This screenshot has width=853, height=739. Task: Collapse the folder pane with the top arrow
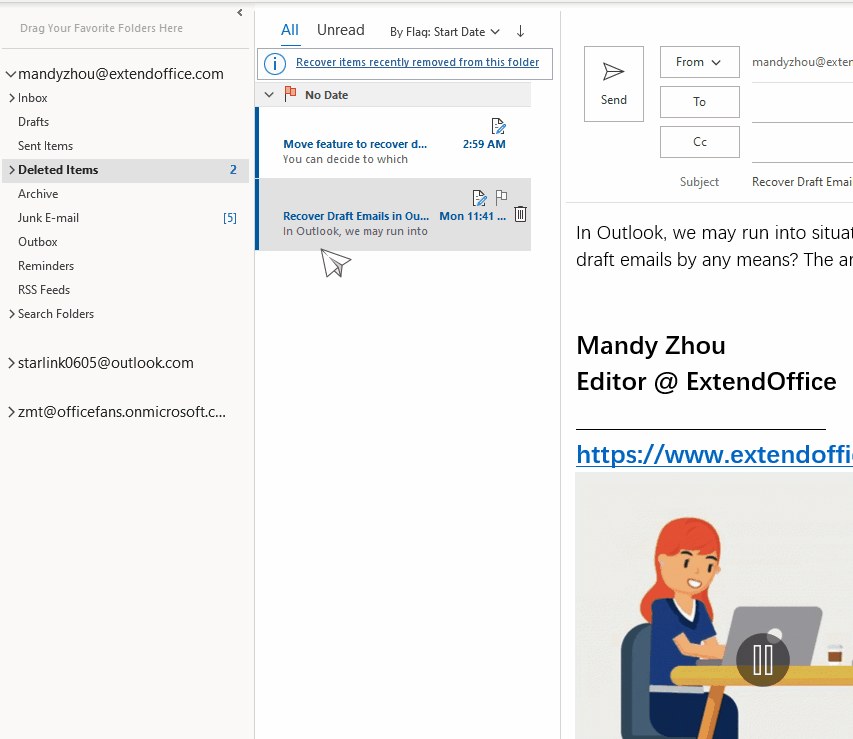(240, 12)
